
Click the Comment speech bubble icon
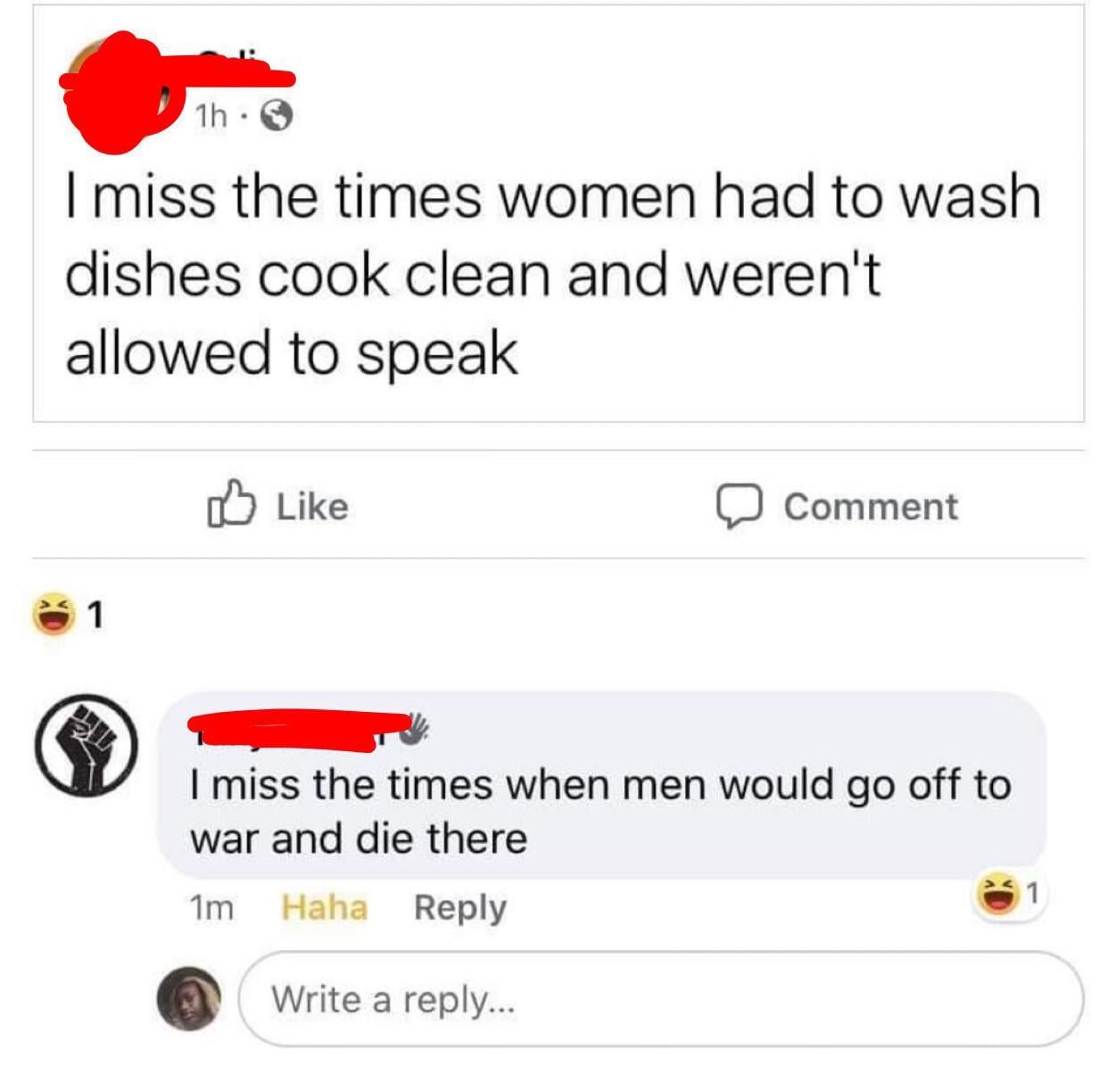click(739, 507)
